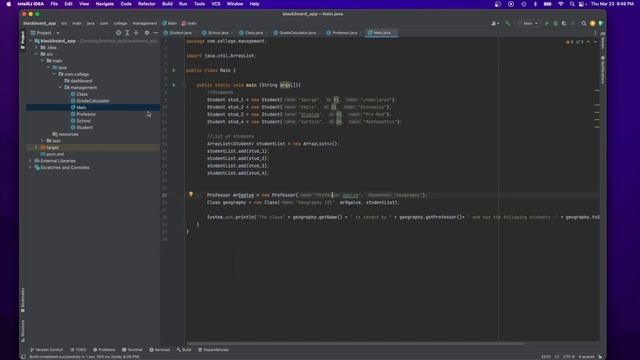Expand the target folder

pyautogui.click(x=37, y=147)
